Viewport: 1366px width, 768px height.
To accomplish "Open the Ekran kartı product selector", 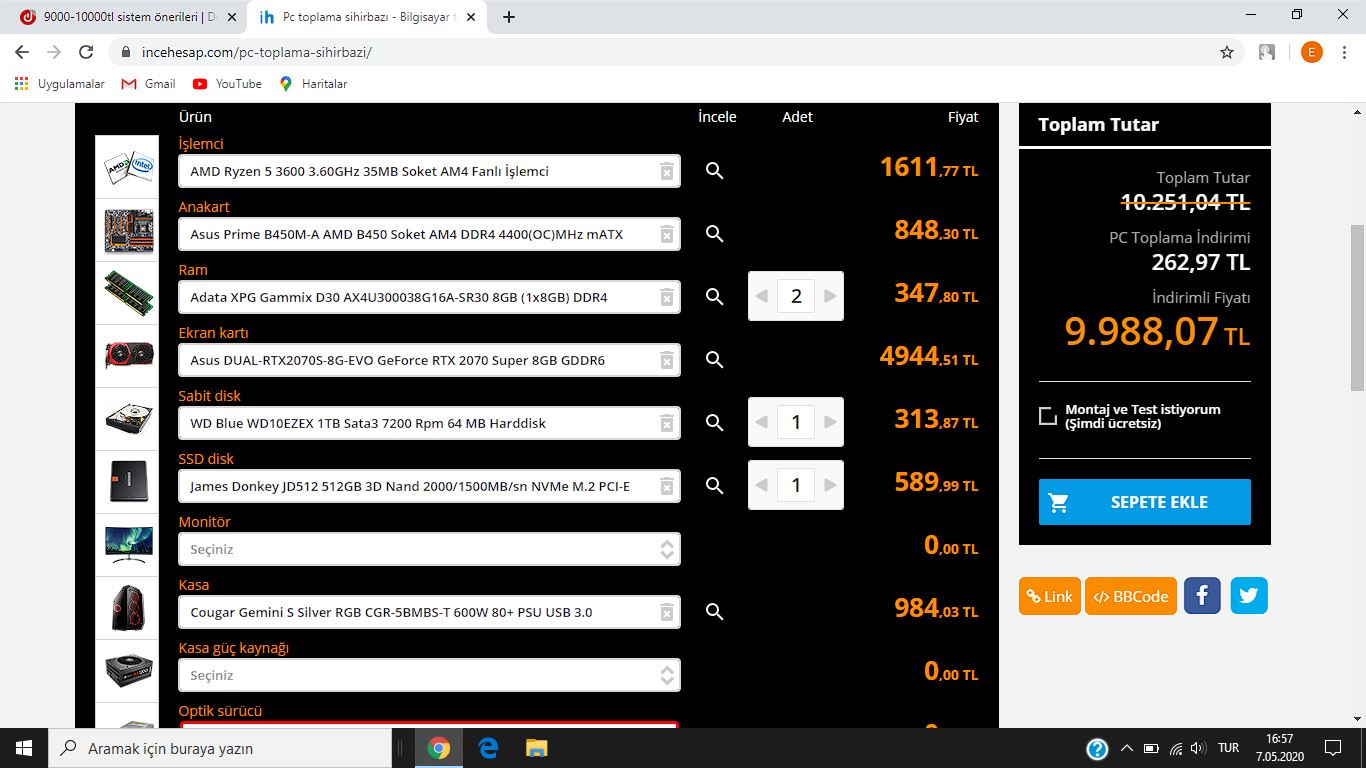I will 429,360.
